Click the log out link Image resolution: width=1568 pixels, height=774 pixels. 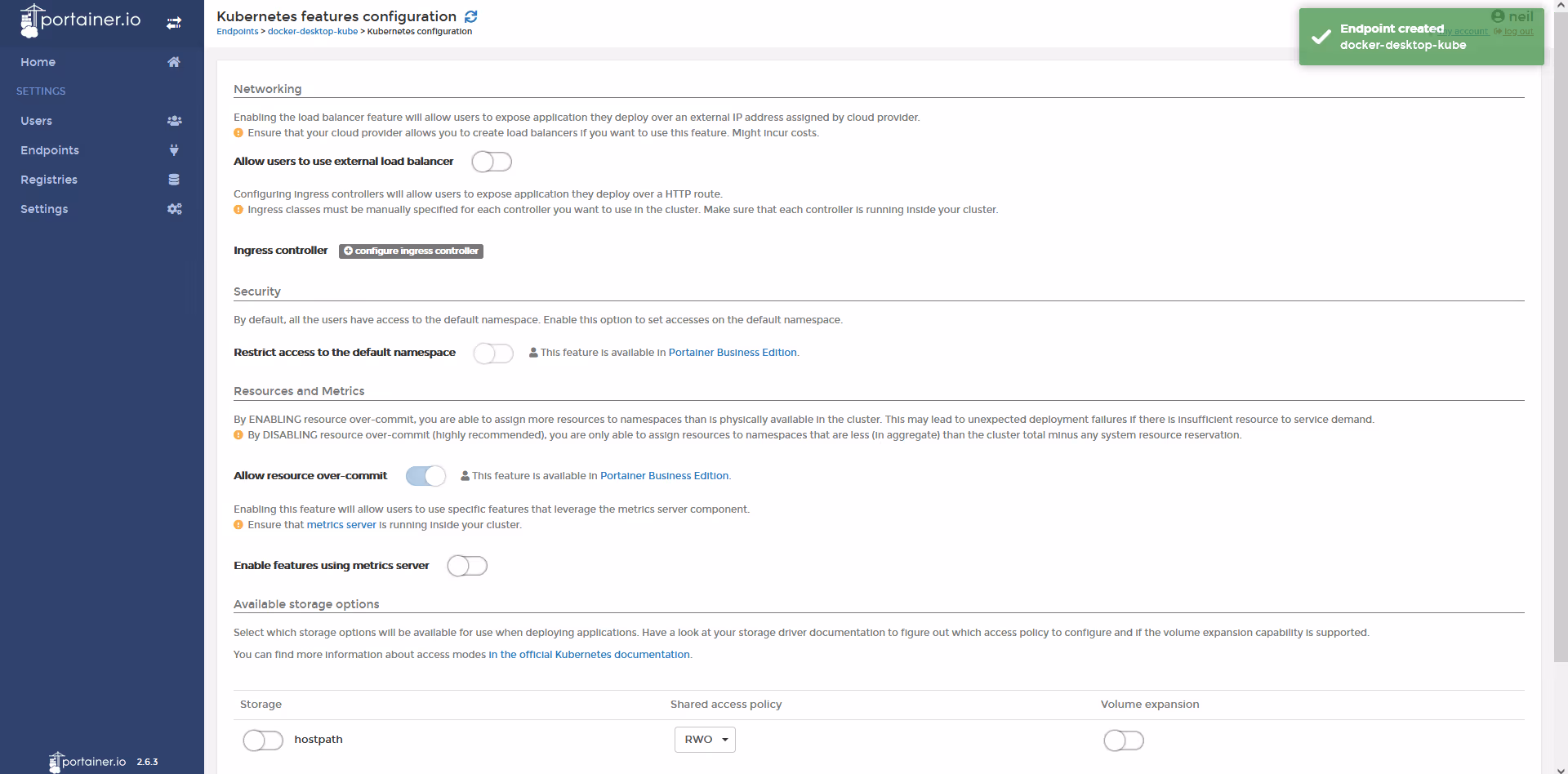(x=1517, y=32)
